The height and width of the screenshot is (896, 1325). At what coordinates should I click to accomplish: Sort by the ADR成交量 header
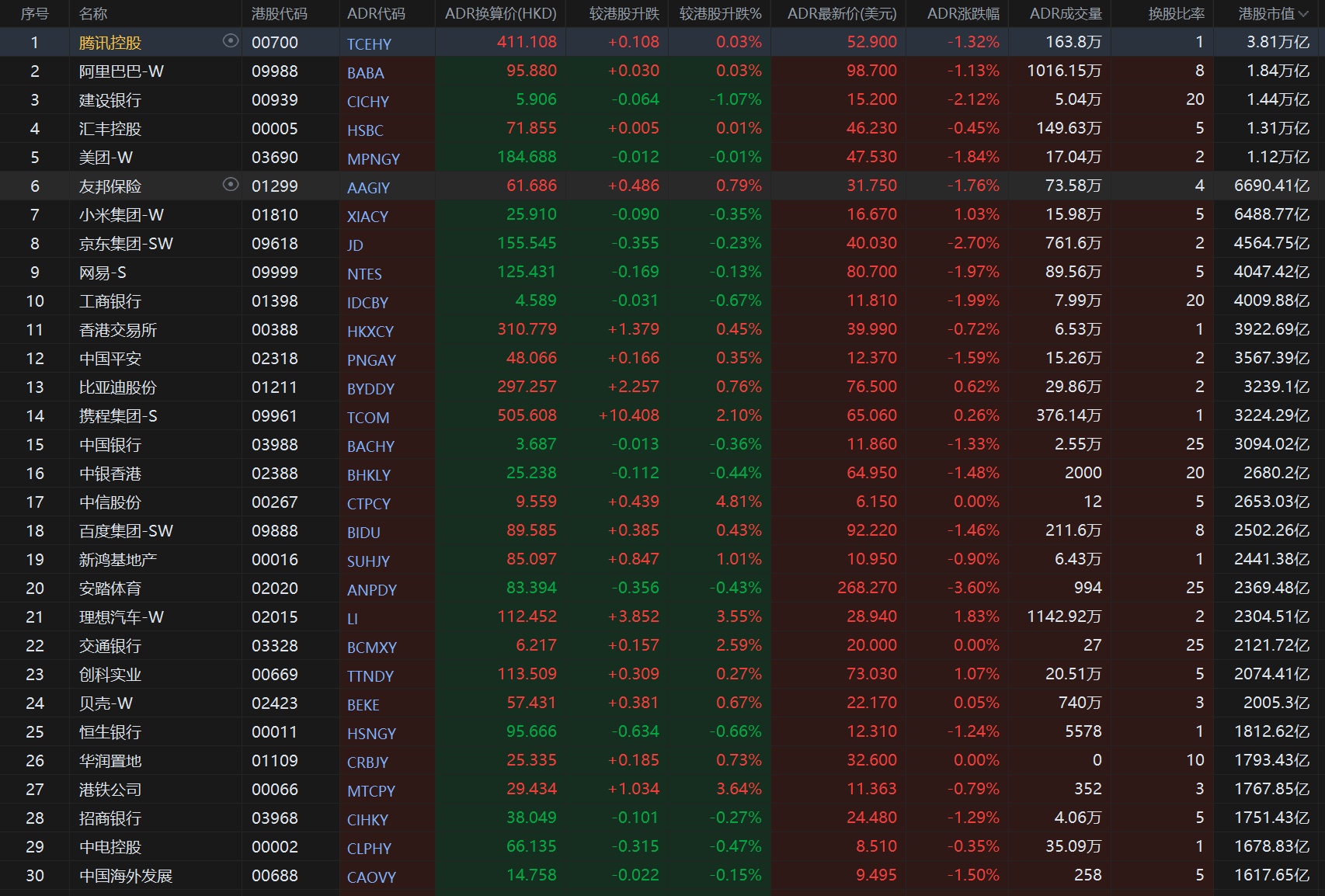tap(1066, 14)
